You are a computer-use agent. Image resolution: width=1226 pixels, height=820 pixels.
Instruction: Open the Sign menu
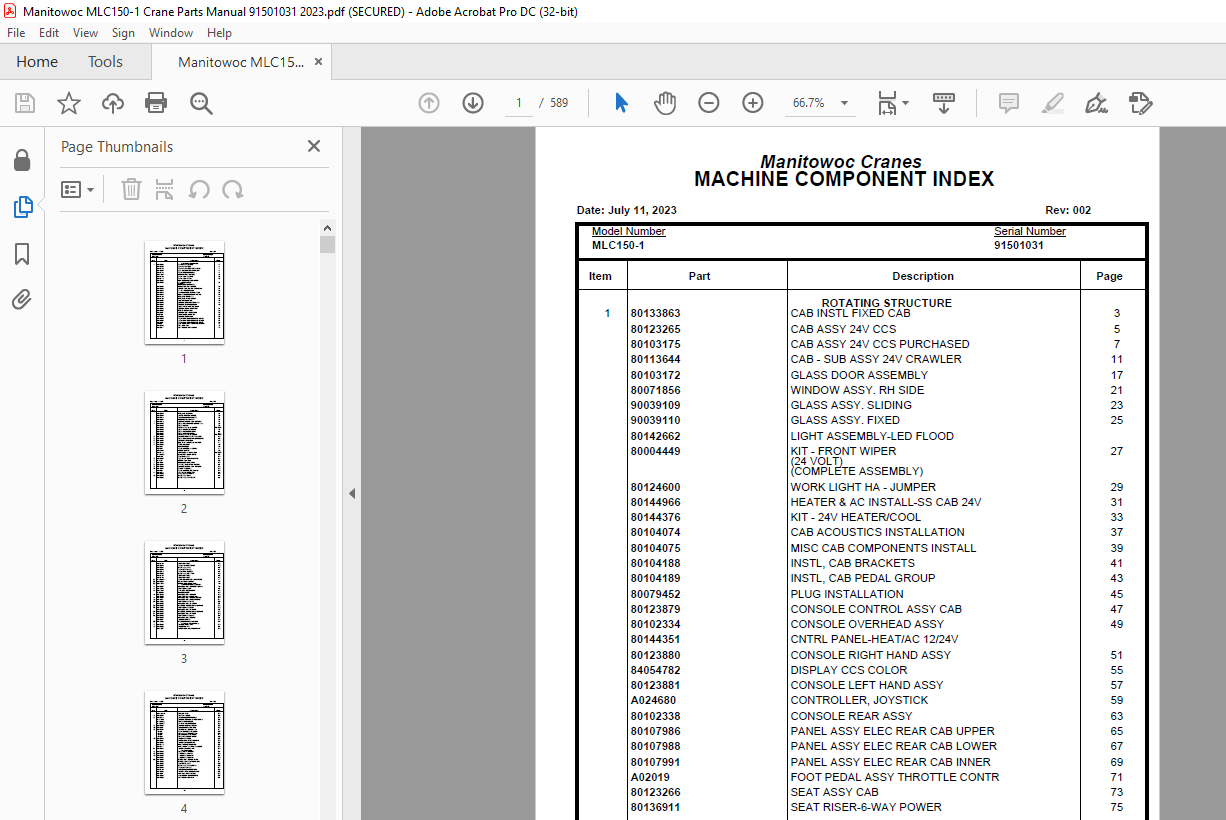click(x=123, y=33)
